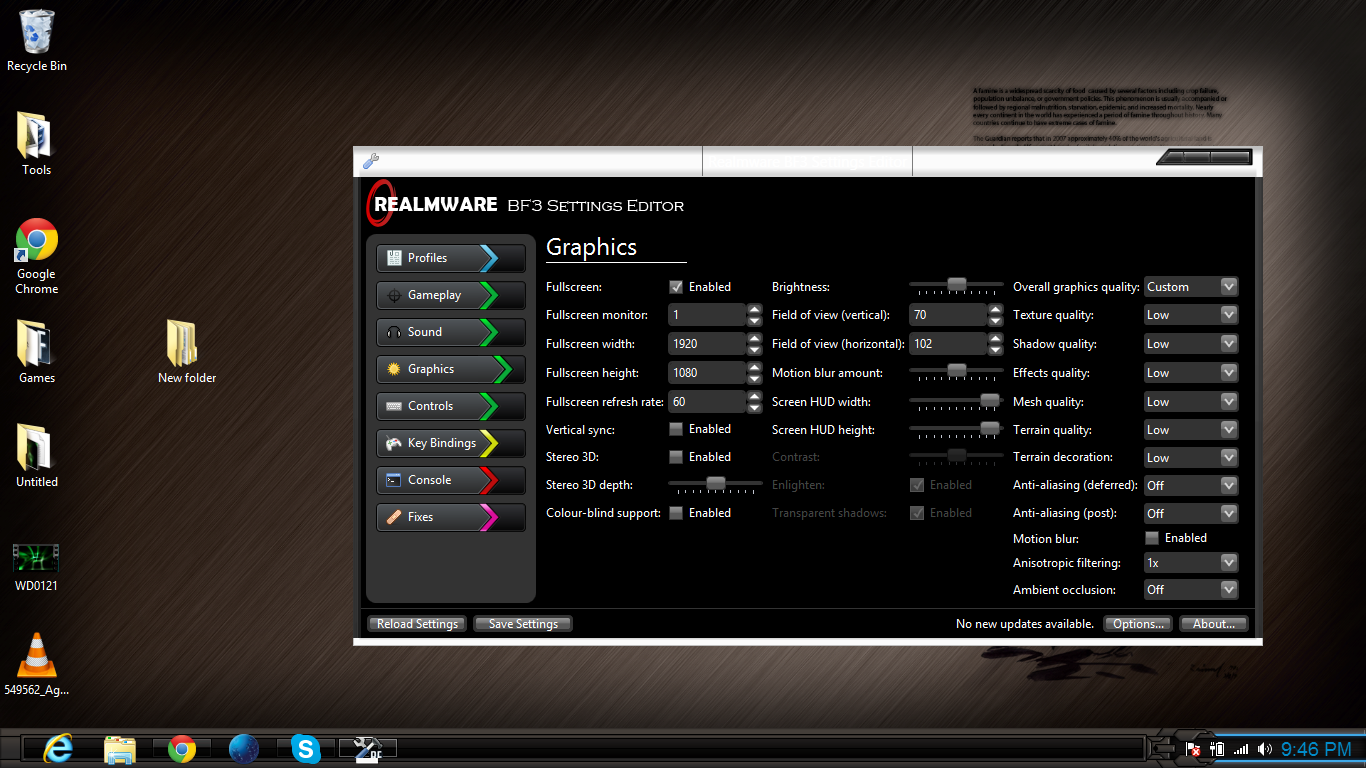Switch to the Profiles section
The image size is (1366, 768).
[x=451, y=258]
